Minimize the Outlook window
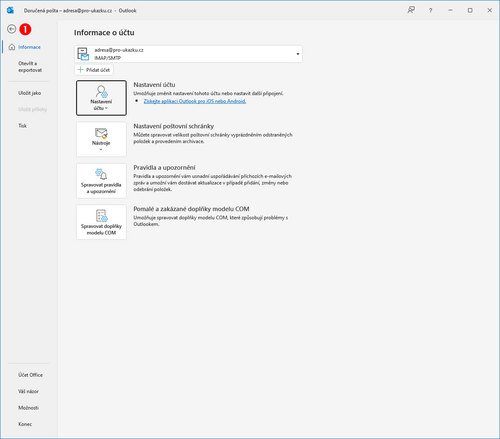Screen dimensions: 500x439 [x=450, y=10]
